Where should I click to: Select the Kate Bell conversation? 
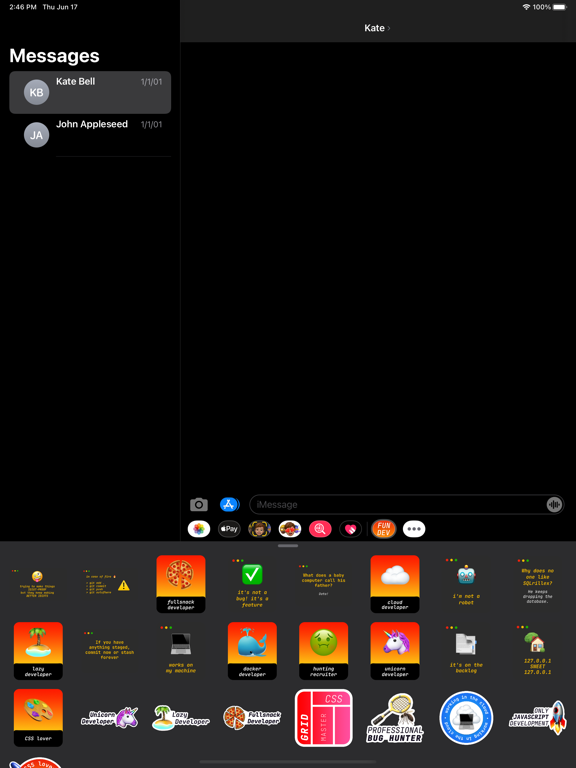pyautogui.click(x=90, y=93)
